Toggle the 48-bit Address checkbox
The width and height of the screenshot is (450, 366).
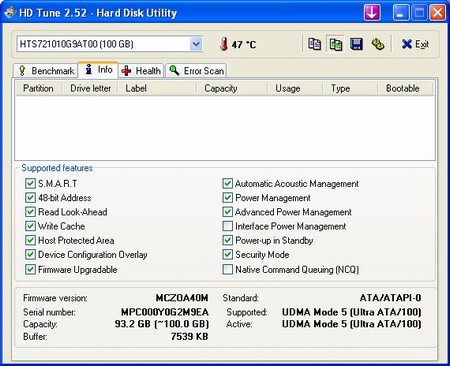(x=30, y=198)
